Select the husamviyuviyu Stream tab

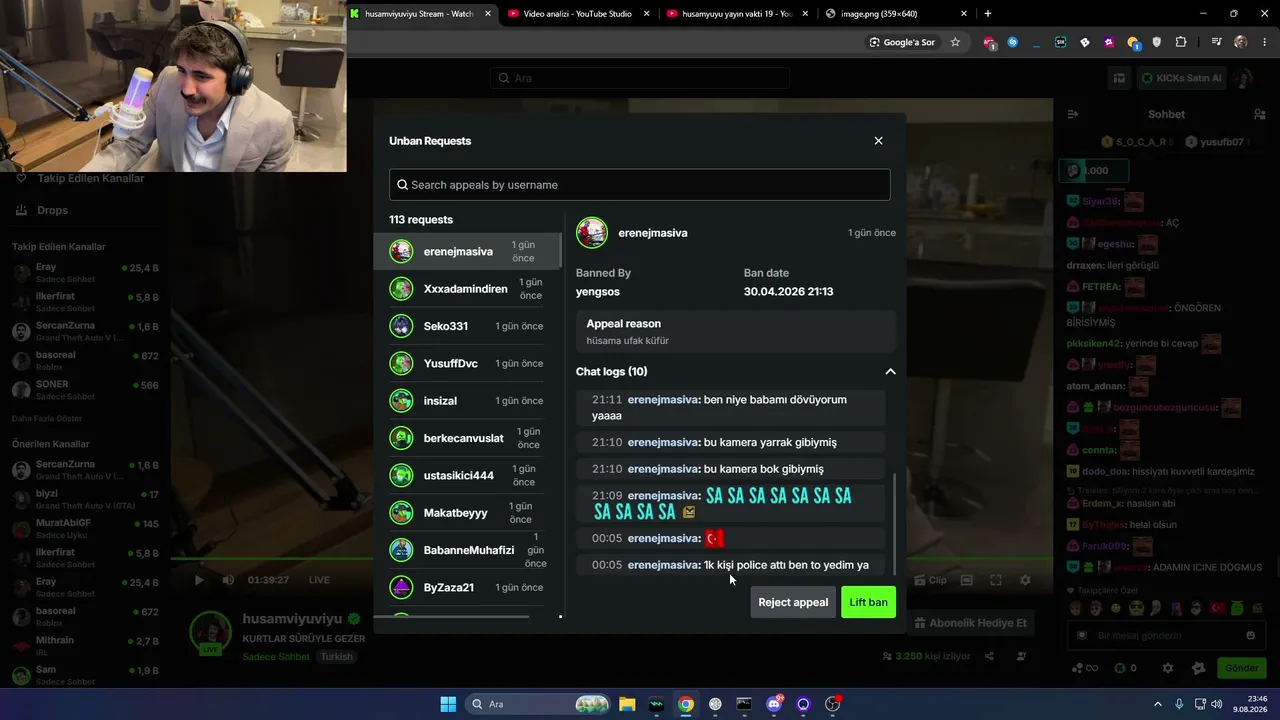coord(420,14)
